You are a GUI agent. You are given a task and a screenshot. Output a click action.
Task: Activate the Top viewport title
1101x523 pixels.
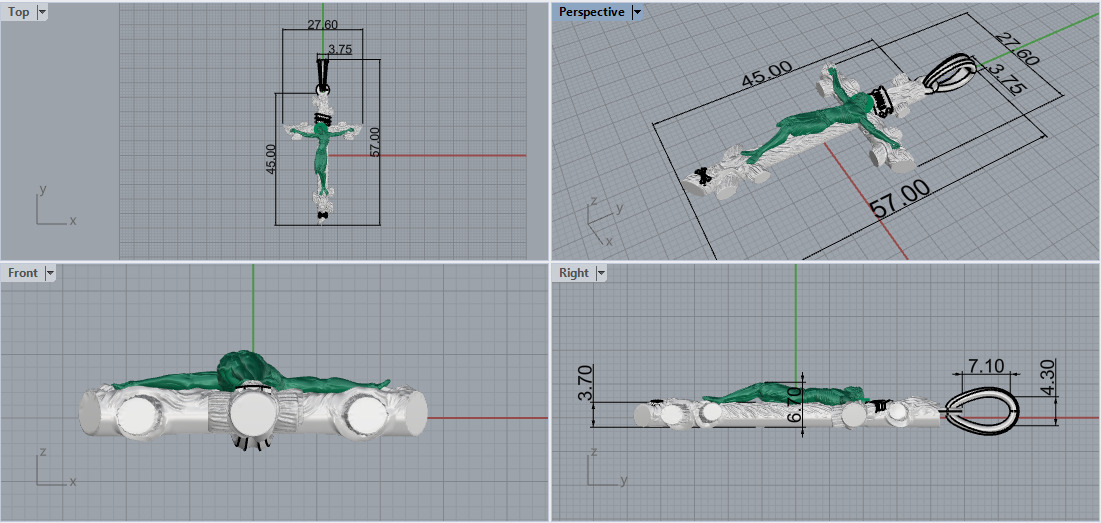[x=18, y=12]
